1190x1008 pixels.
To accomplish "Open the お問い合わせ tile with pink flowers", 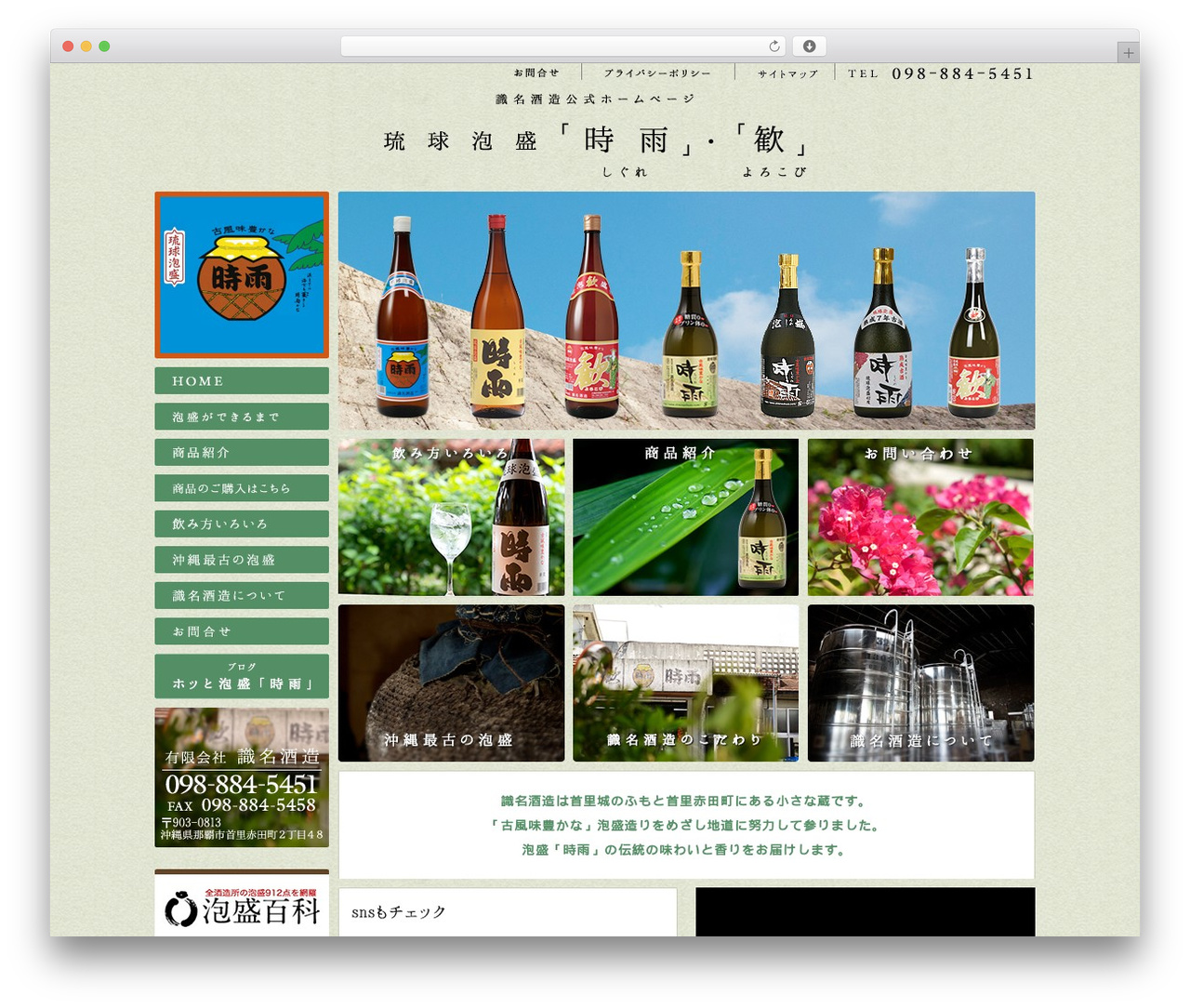I will point(920,517).
